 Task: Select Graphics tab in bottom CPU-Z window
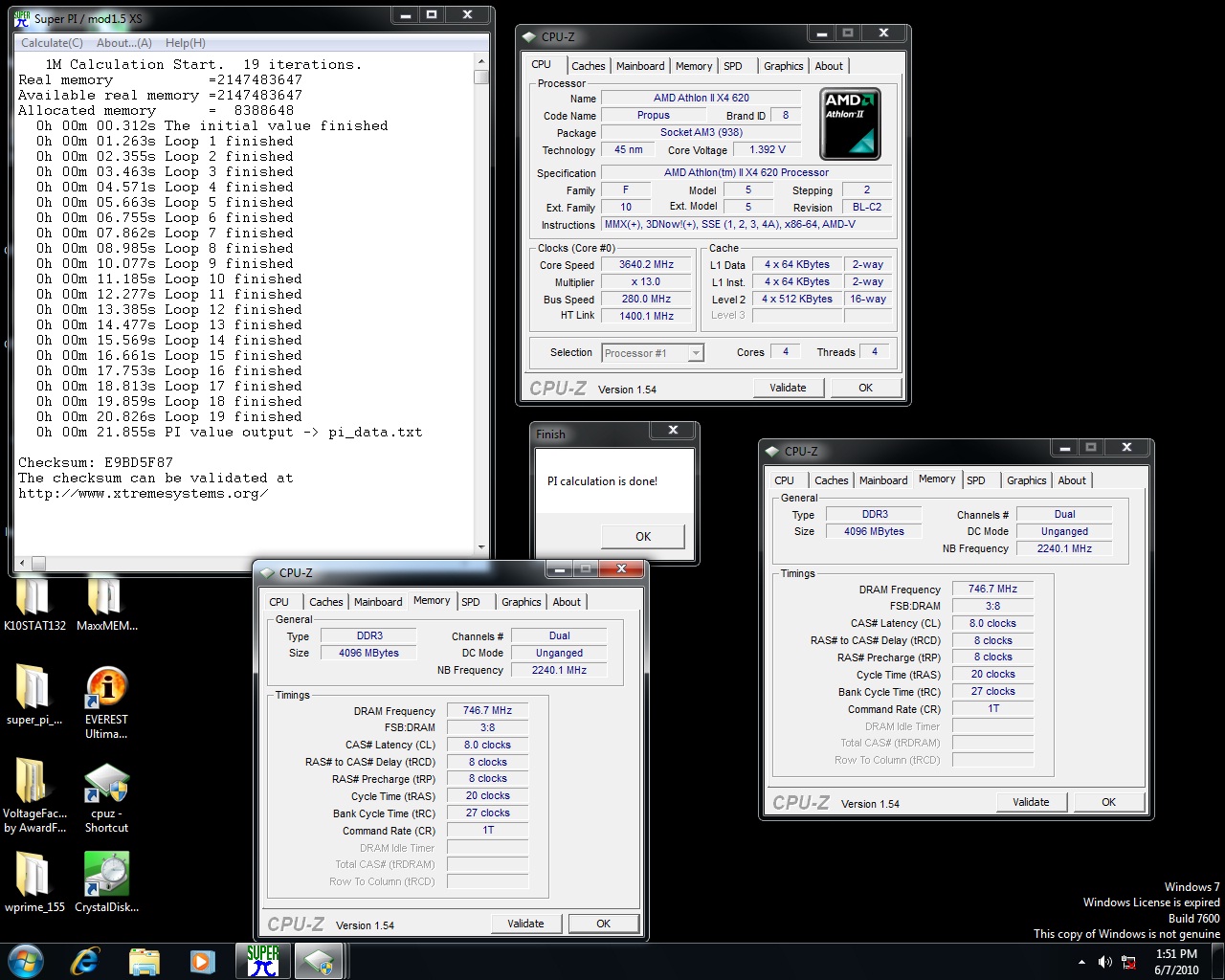[x=522, y=602]
